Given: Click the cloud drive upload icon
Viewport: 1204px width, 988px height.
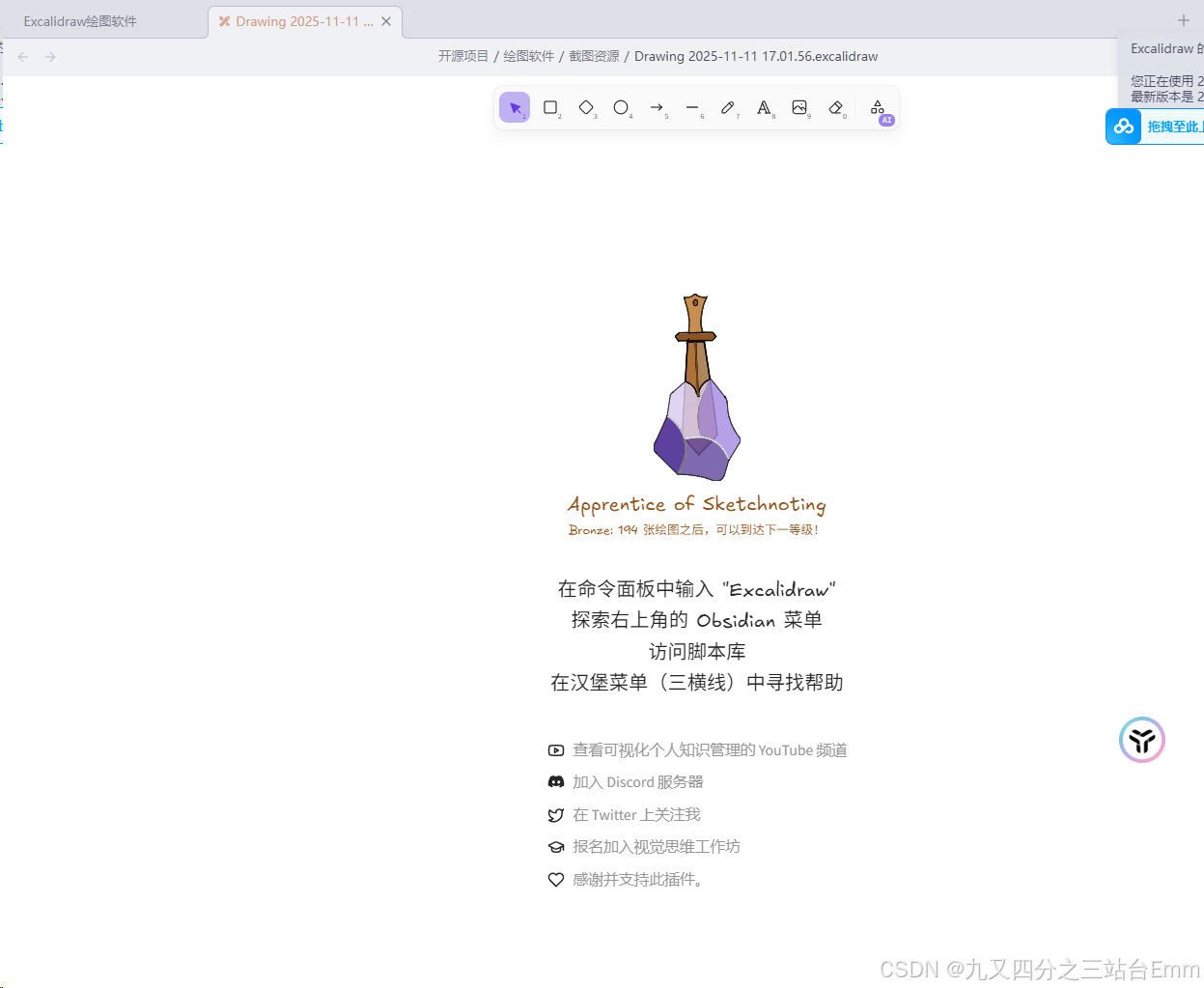Looking at the screenshot, I should 1124,127.
